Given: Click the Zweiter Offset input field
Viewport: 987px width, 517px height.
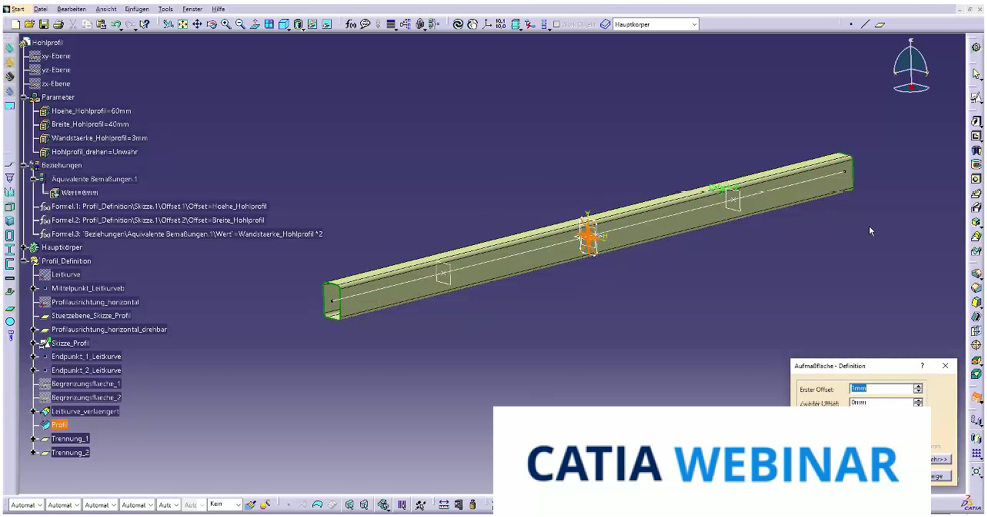Looking at the screenshot, I should 881,402.
